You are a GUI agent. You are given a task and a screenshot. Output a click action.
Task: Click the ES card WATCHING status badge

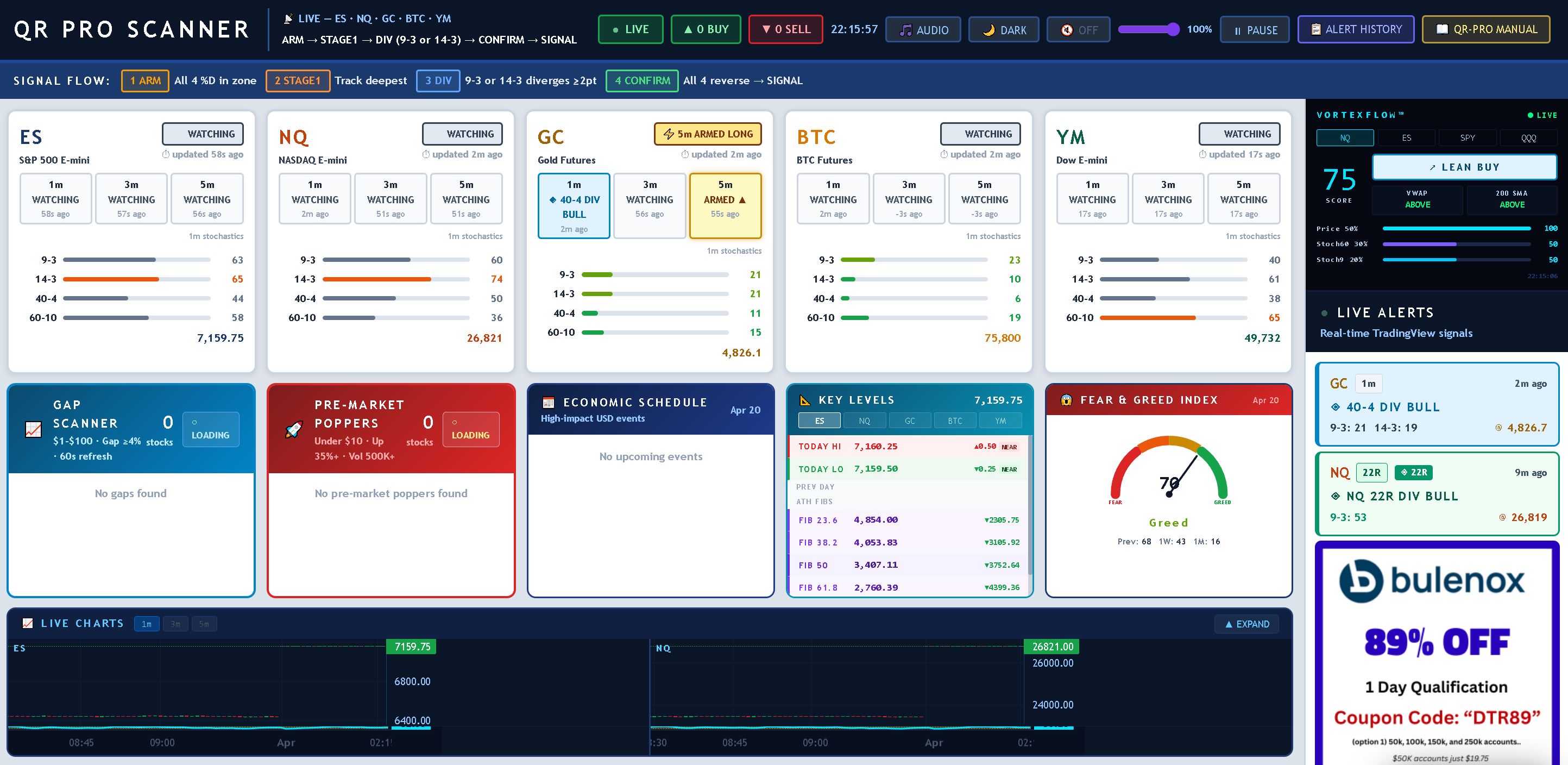(203, 134)
